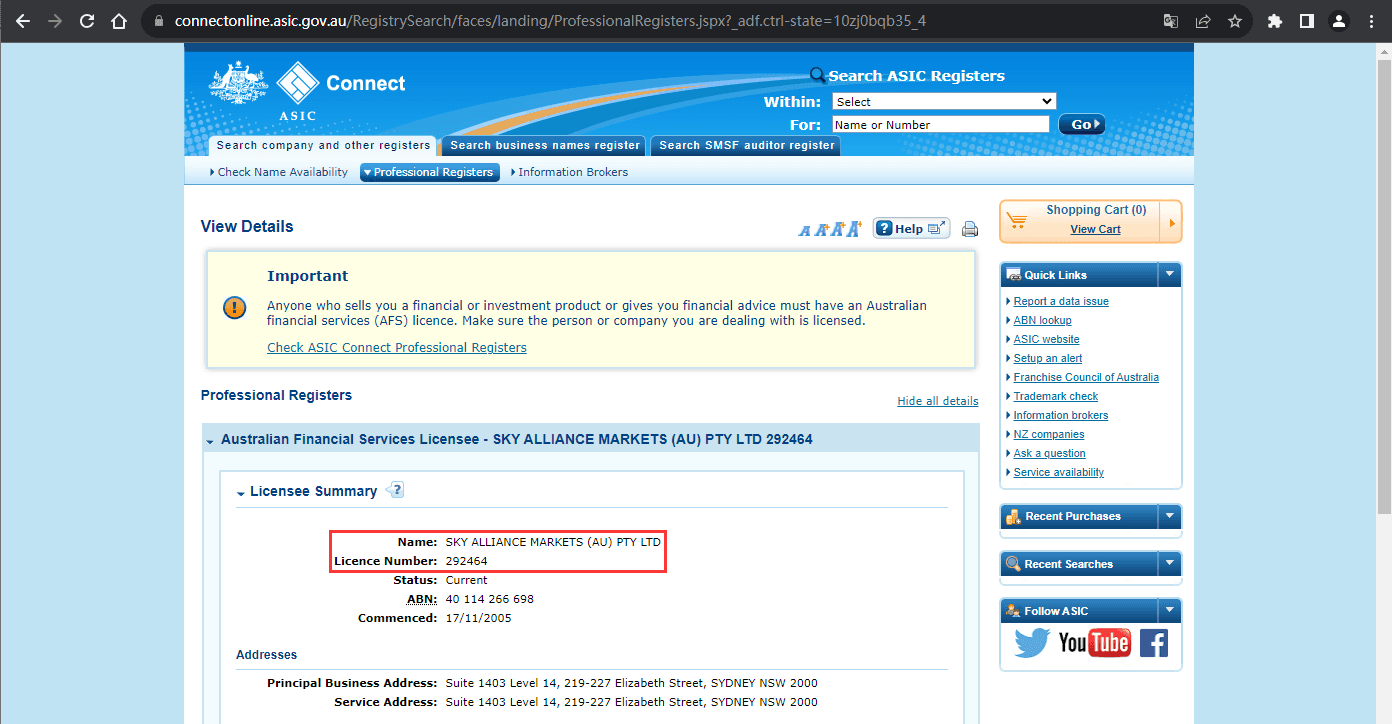The width and height of the screenshot is (1392, 724).
Task: Open the translate page icon in address bar
Action: click(1171, 21)
